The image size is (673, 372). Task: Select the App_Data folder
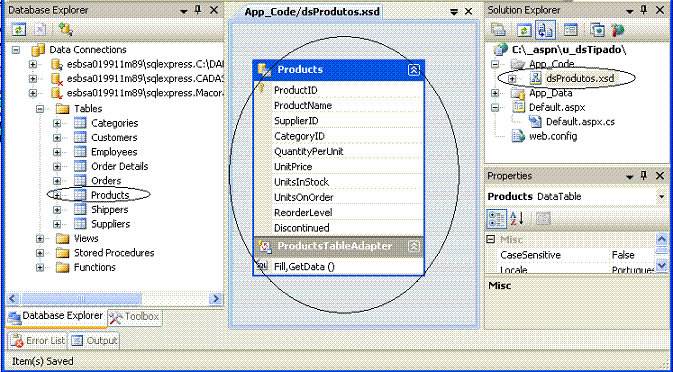(550, 93)
